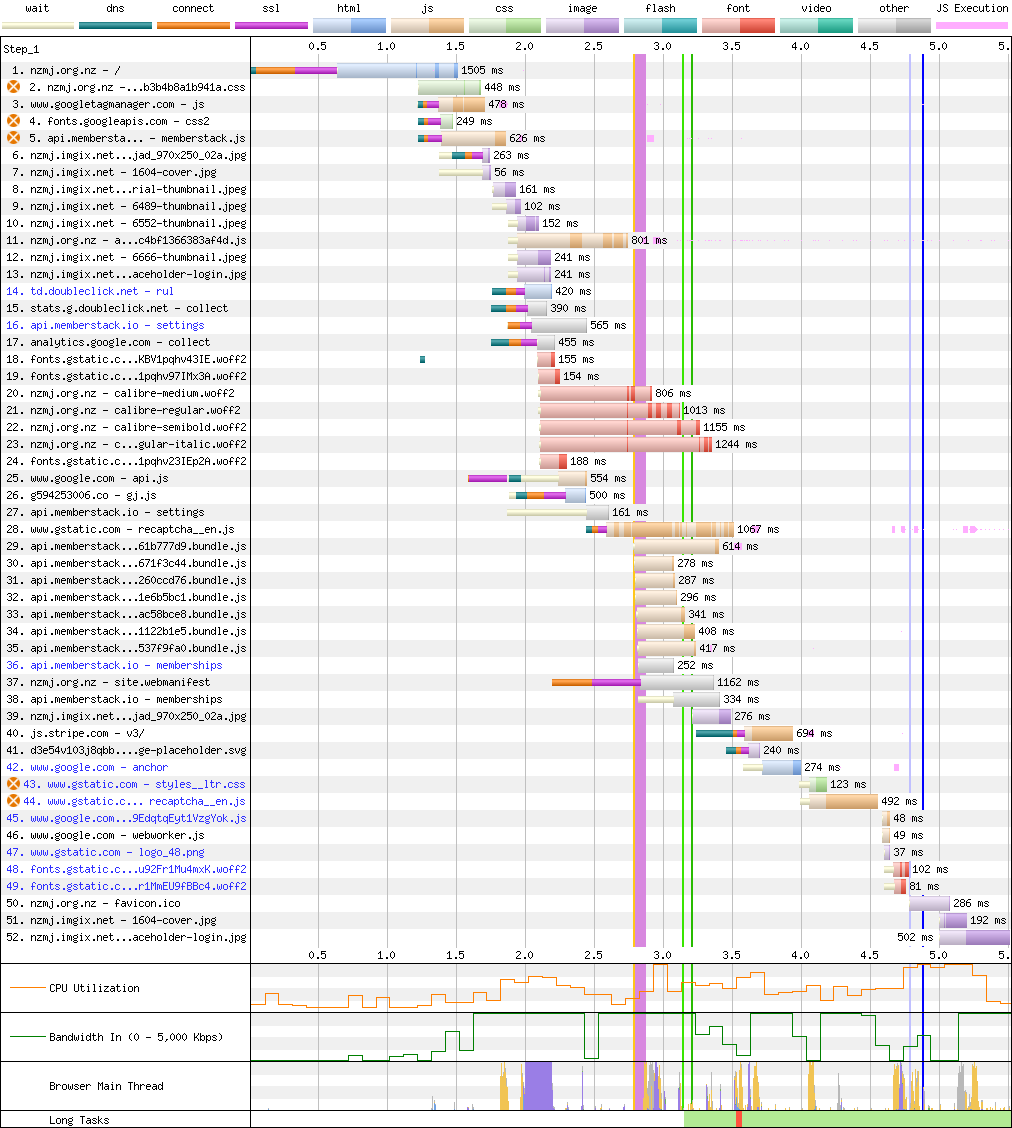The image size is (1012, 1128).
Task: Open request 47 logo_48.png link
Action: 105,852
